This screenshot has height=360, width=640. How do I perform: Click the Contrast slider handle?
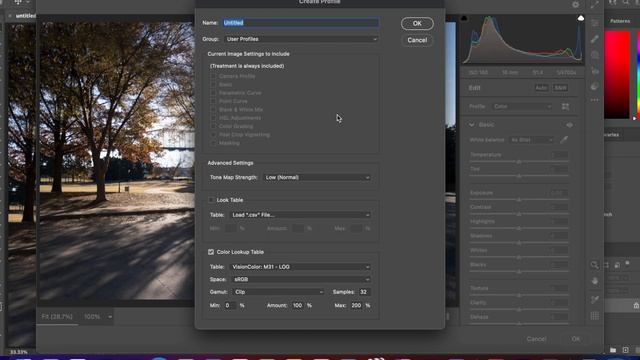point(519,214)
